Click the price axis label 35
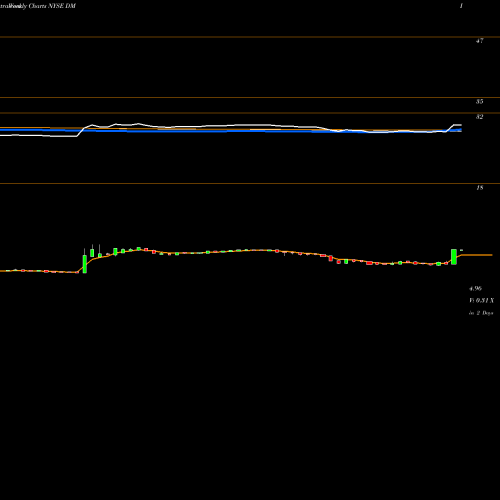500x500 pixels. click(x=479, y=102)
